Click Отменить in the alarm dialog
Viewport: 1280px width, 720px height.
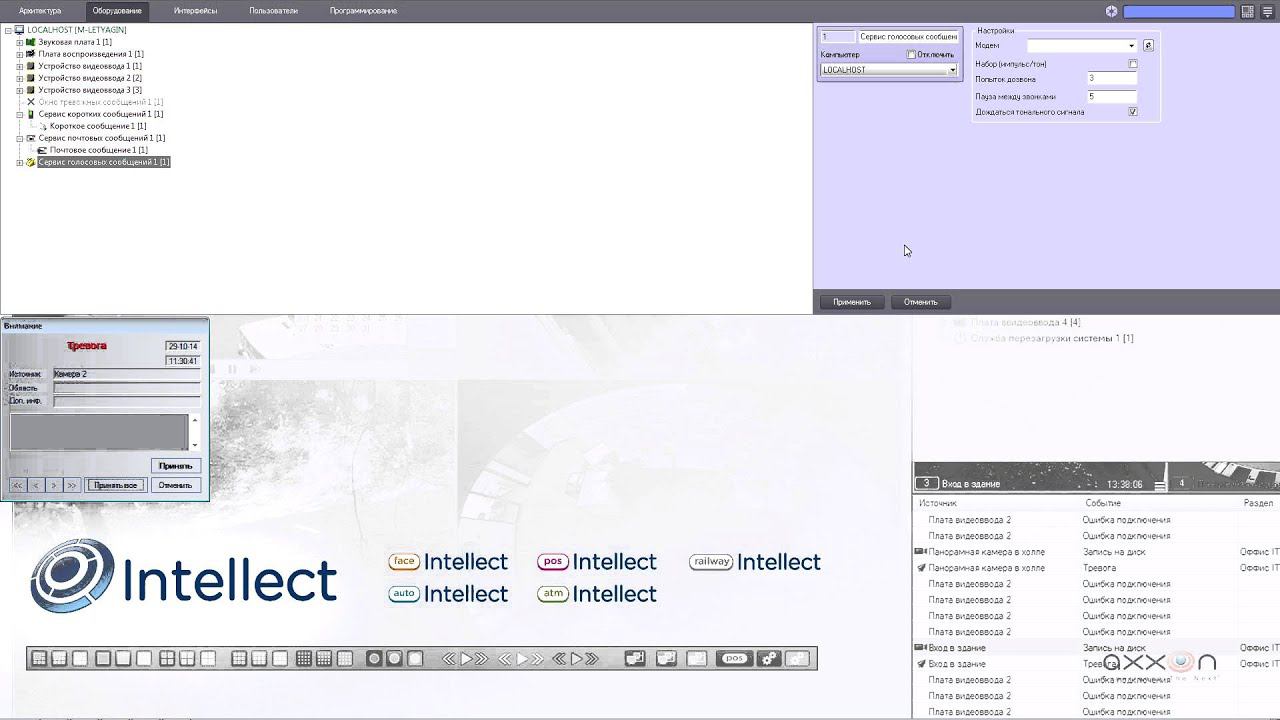pos(175,485)
